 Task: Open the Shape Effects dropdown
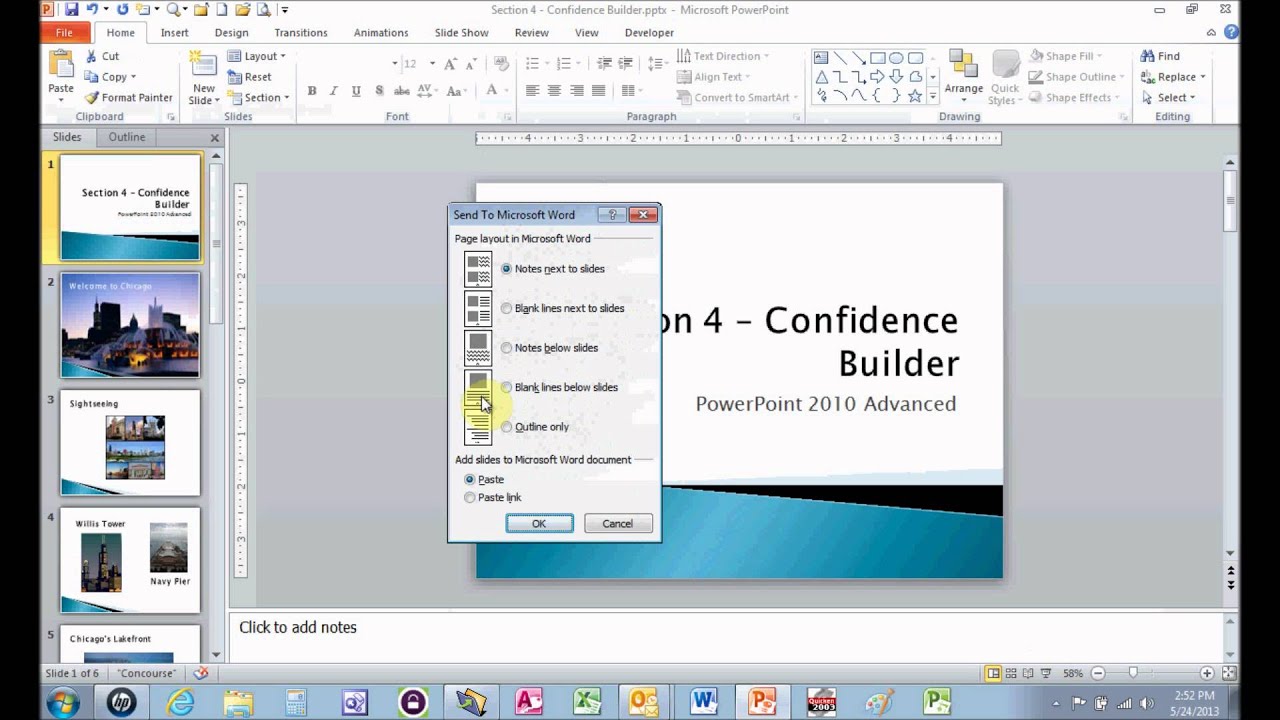pyautogui.click(x=1075, y=98)
